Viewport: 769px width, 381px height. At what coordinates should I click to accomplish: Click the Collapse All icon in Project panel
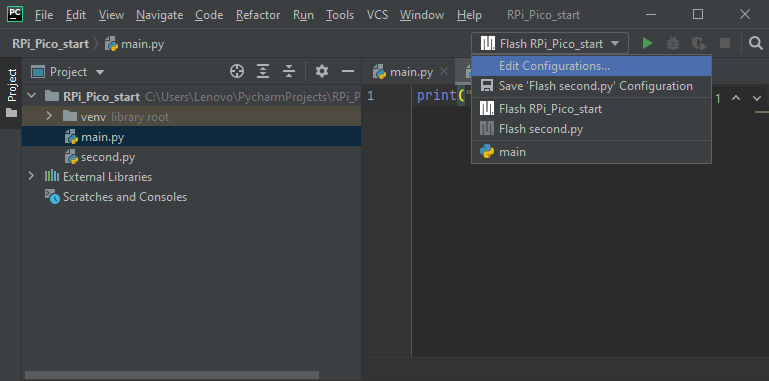(x=289, y=72)
